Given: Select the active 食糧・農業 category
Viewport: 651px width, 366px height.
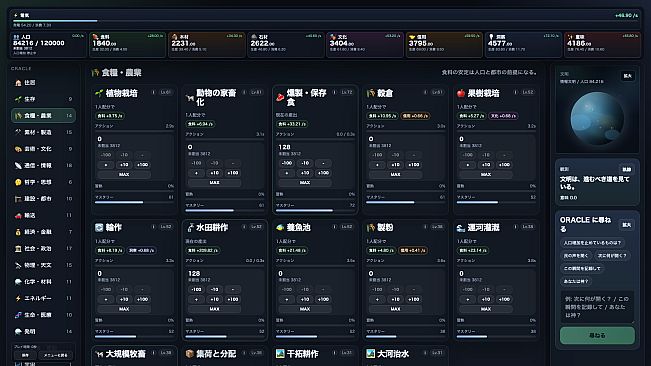Looking at the screenshot, I should (x=43, y=116).
